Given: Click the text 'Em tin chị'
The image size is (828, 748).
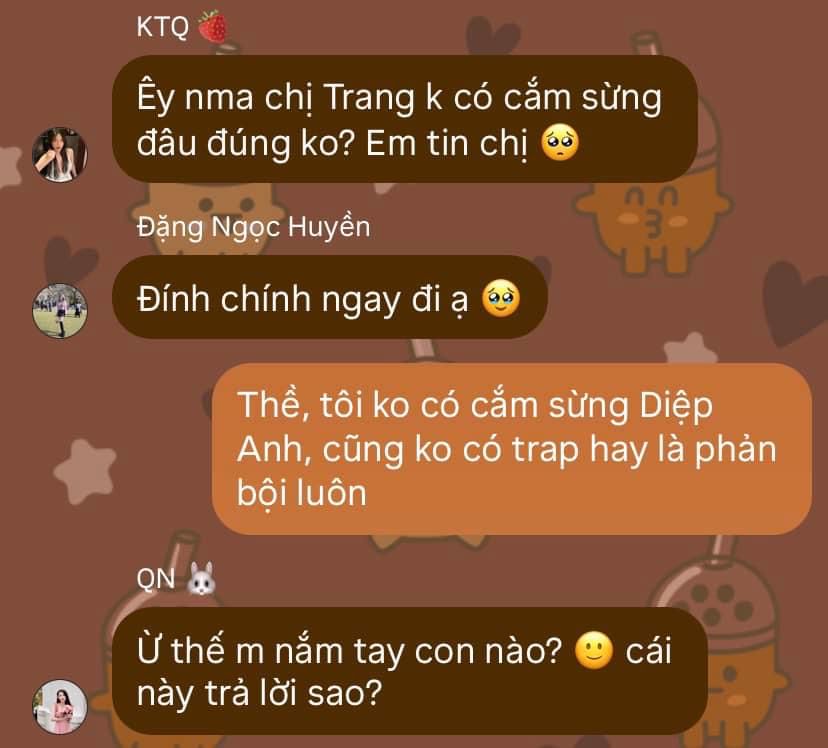Looking at the screenshot, I should (x=447, y=144).
